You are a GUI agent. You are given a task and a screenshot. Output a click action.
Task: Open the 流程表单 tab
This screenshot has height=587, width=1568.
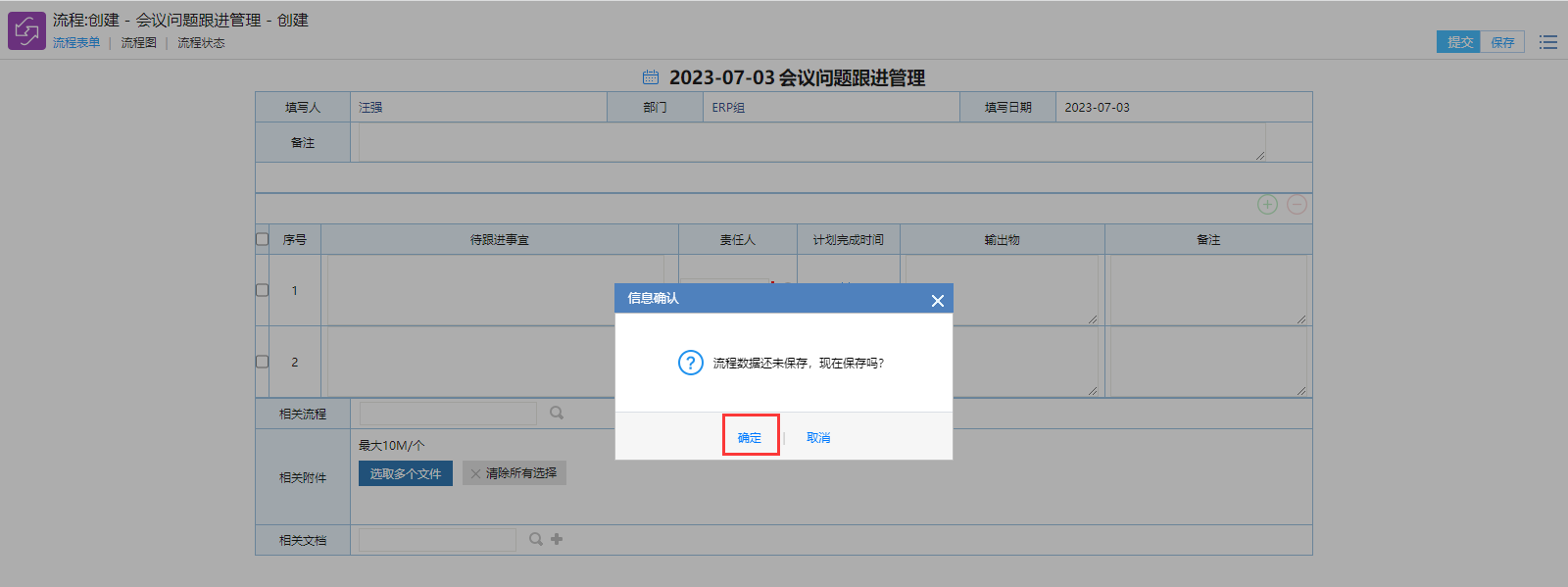click(76, 43)
